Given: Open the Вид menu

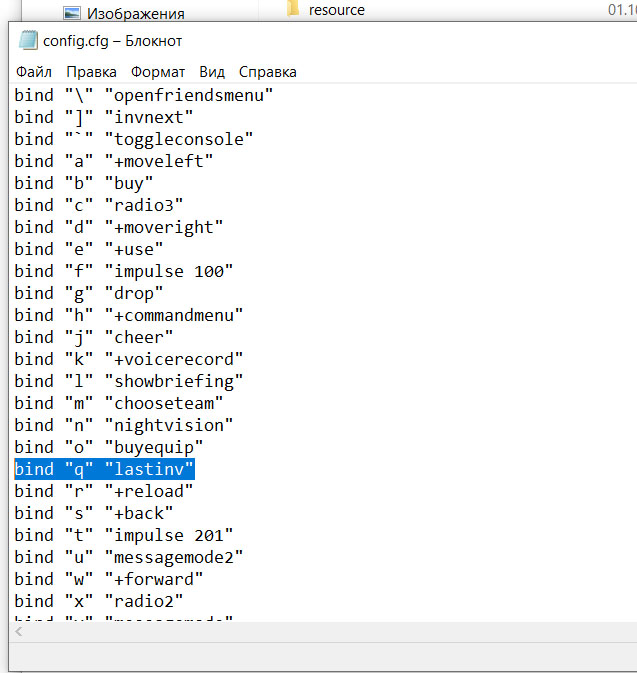Looking at the screenshot, I should [x=212, y=72].
